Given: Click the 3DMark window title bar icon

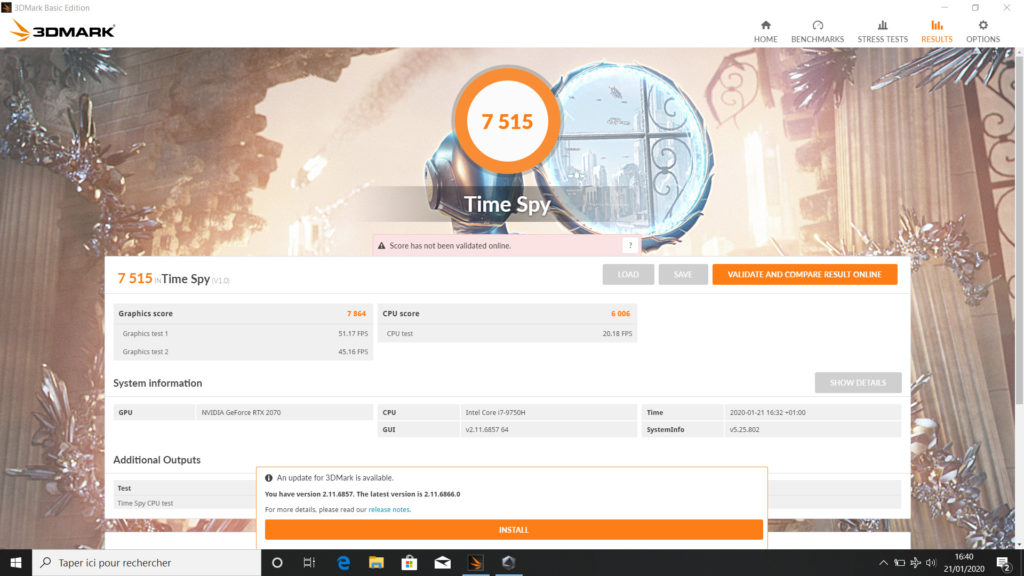Looking at the screenshot, I should (x=7, y=7).
